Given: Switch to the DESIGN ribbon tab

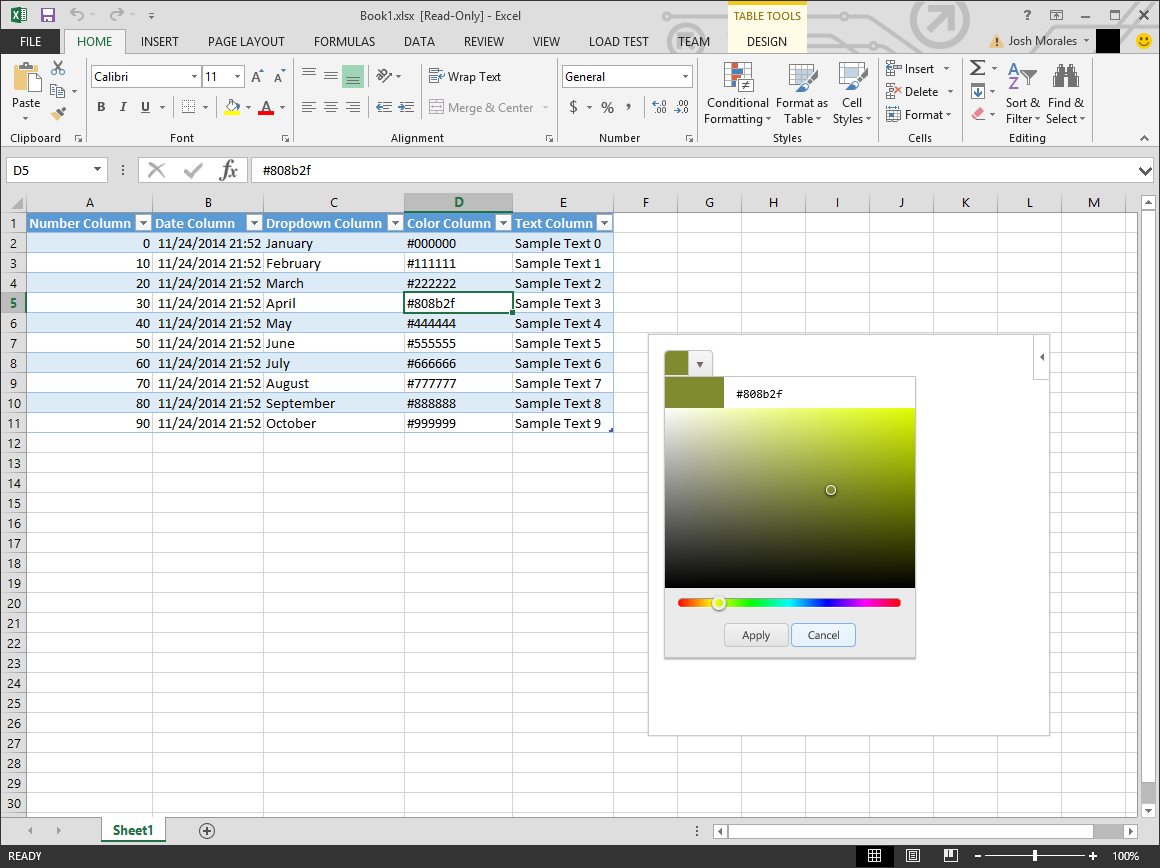Looking at the screenshot, I should click(x=766, y=41).
